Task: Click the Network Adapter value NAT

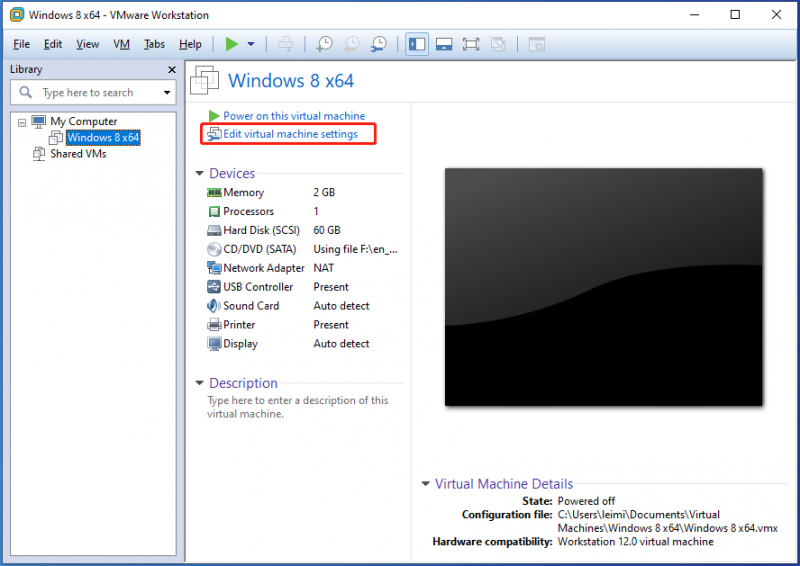Action: (x=323, y=268)
